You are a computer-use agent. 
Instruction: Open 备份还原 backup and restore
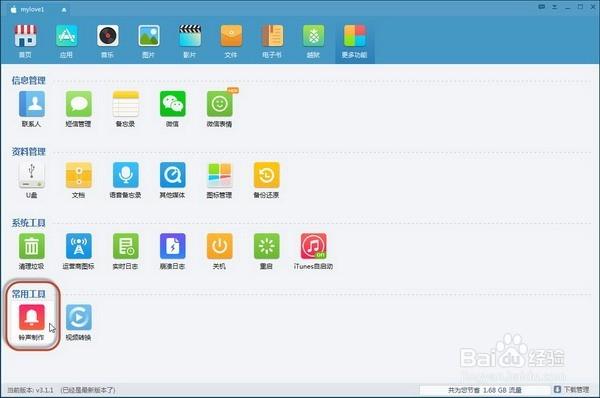[x=267, y=180]
